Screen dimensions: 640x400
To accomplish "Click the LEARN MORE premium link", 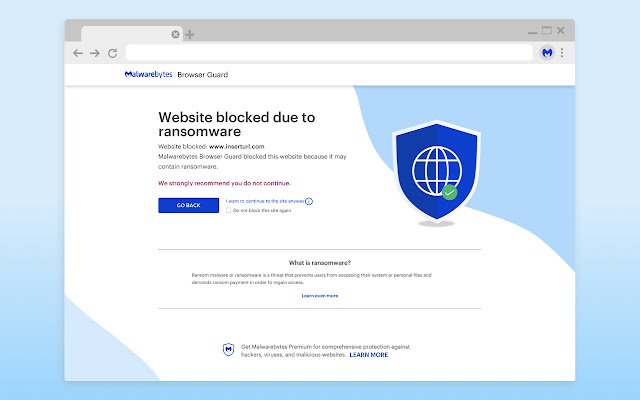I will (369, 355).
